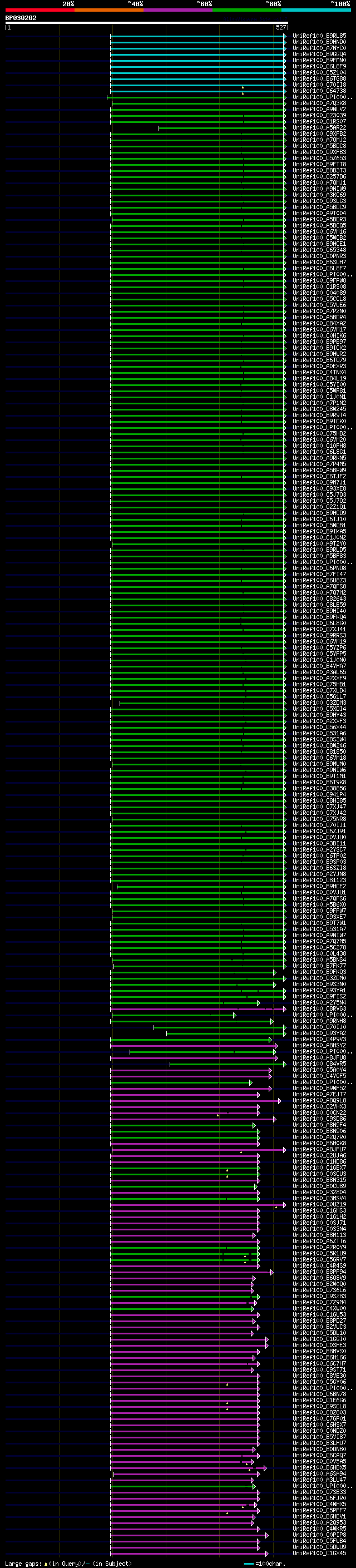Open the UniRef100_Q6L8F9 hit label

coord(319,66)
